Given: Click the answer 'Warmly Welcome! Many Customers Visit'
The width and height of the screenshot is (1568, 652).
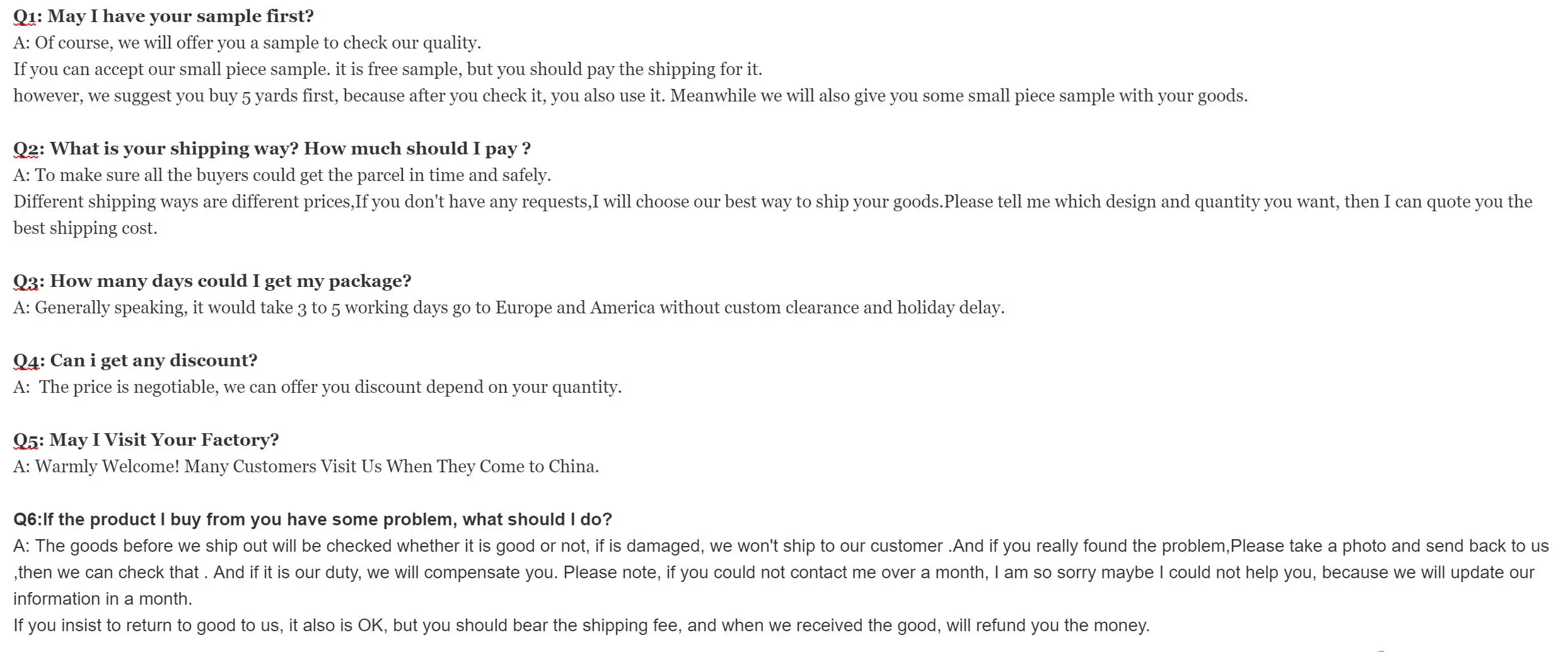Looking at the screenshot, I should tap(306, 467).
